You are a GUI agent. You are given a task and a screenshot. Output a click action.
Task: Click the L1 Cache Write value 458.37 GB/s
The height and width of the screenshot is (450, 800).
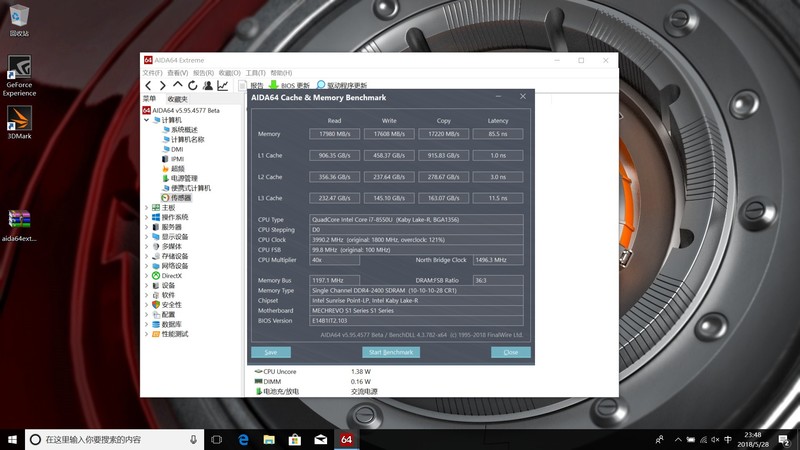tap(389, 155)
